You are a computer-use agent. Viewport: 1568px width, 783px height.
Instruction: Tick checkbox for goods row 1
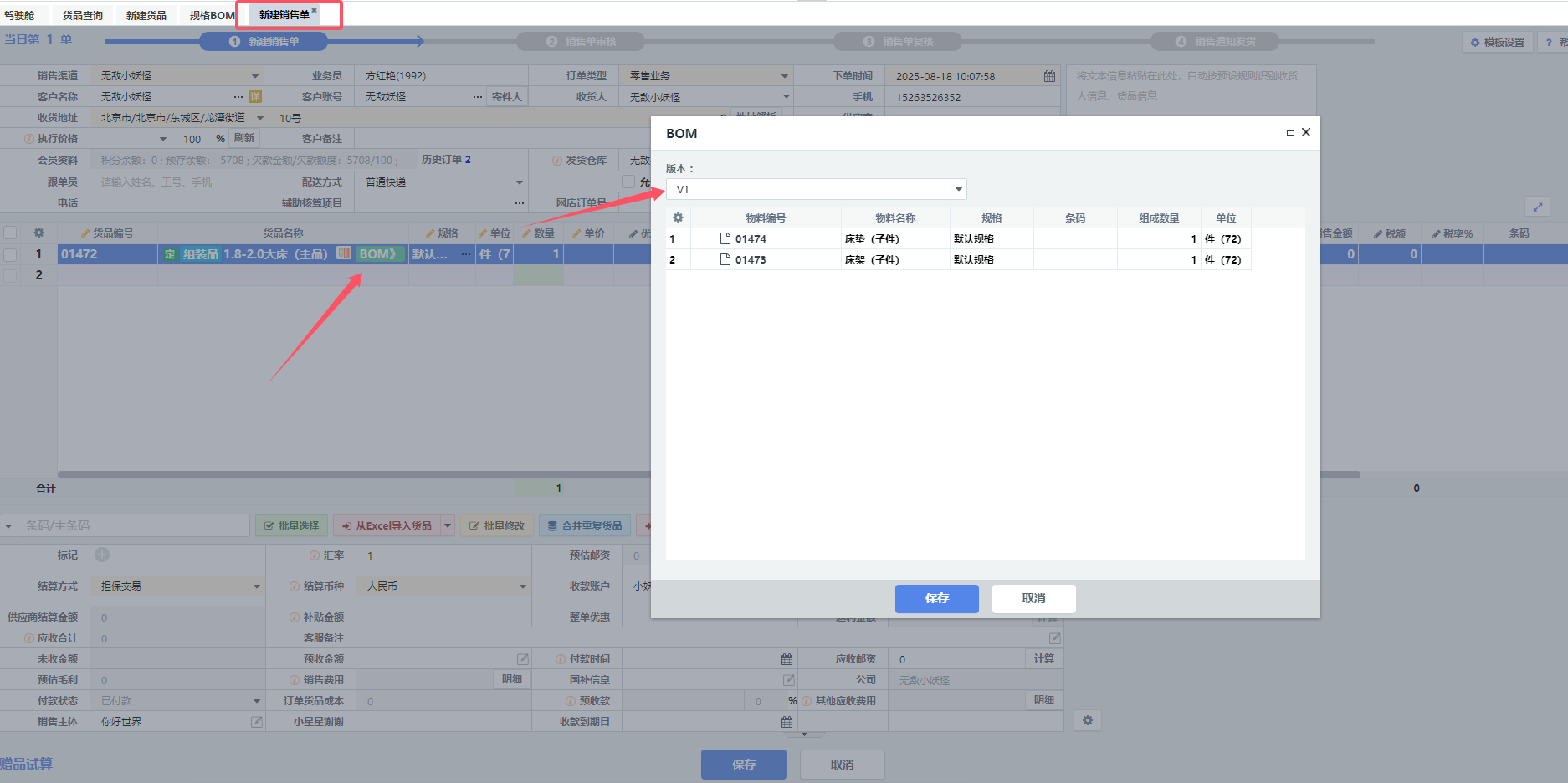(10, 254)
